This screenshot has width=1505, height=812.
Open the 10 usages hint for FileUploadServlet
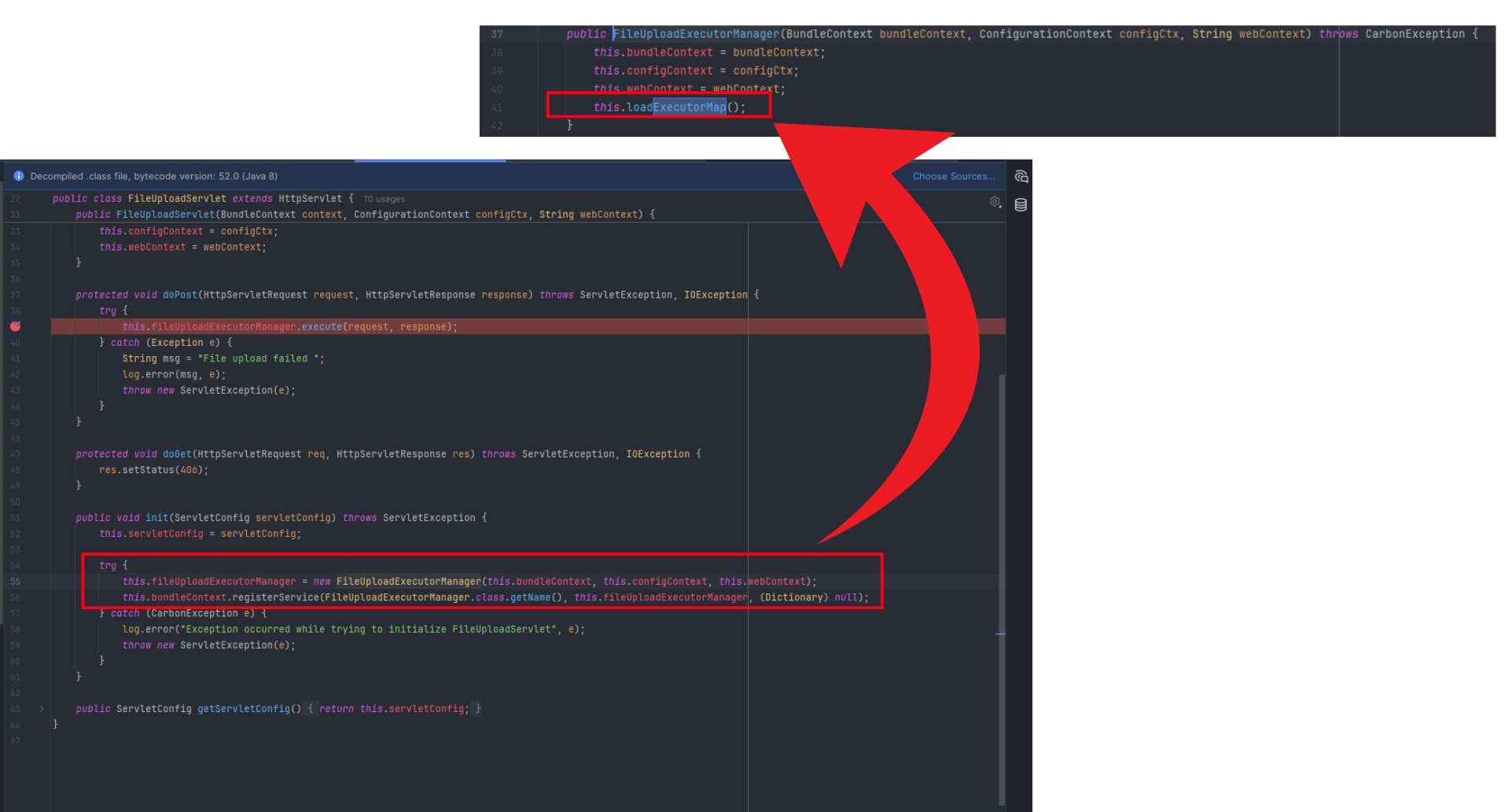(x=383, y=199)
